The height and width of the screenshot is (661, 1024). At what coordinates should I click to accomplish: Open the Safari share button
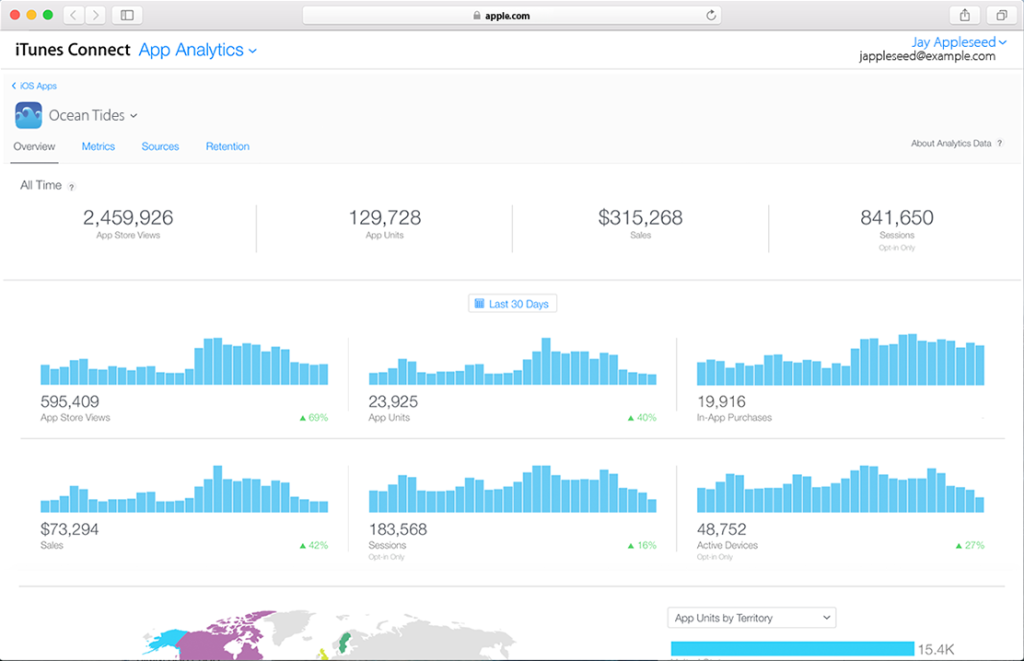pyautogui.click(x=965, y=15)
